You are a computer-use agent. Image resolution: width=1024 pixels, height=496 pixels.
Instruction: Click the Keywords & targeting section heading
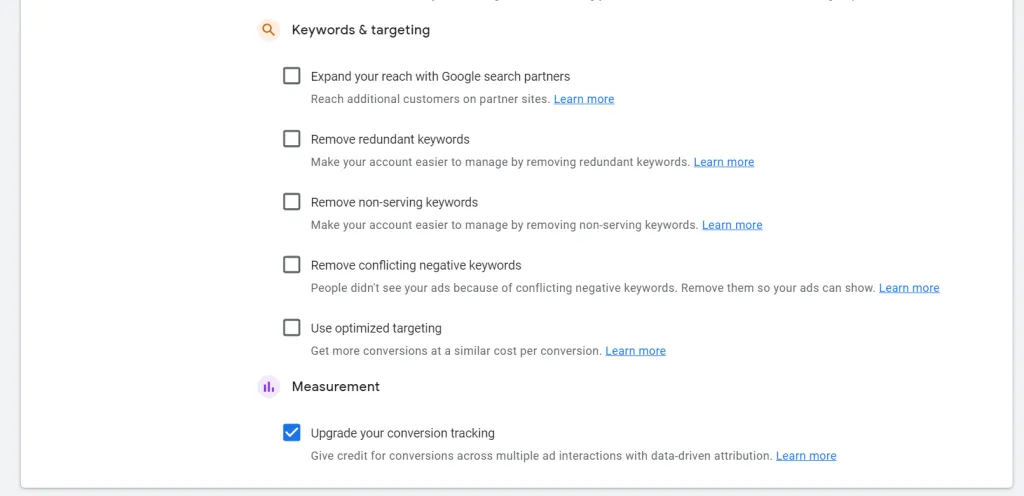[361, 30]
